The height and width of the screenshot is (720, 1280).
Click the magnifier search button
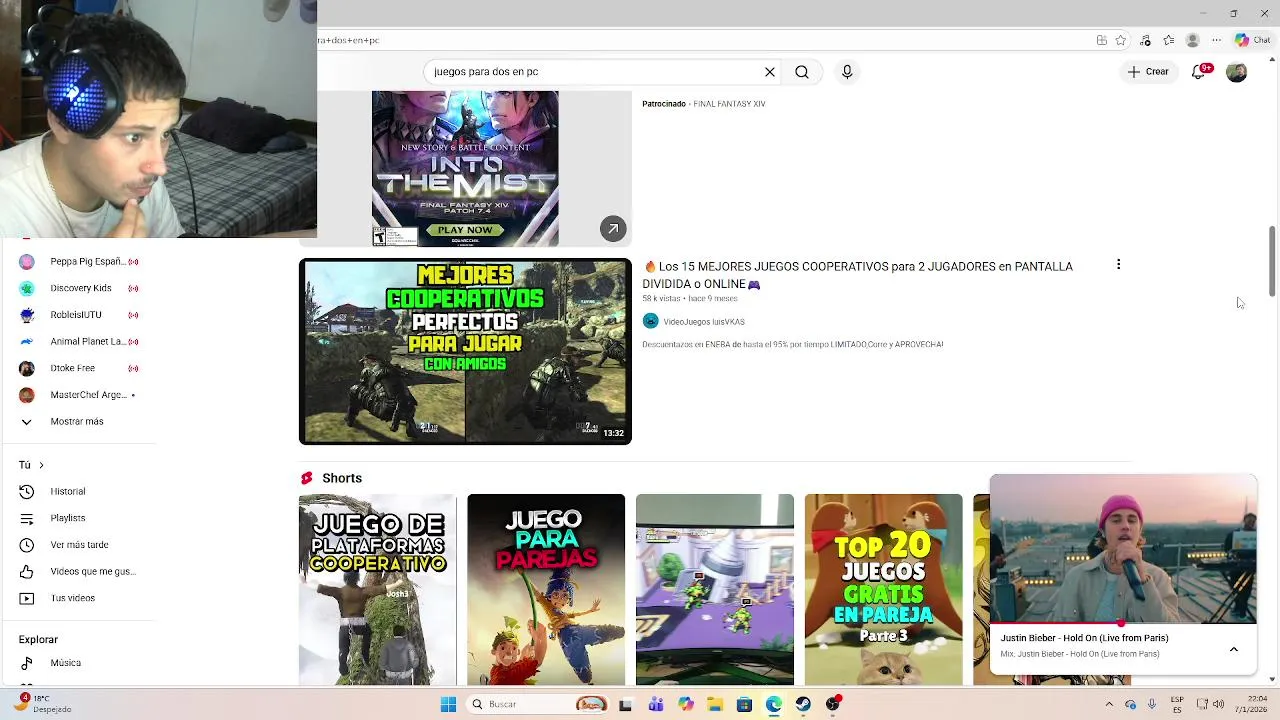[x=802, y=72]
